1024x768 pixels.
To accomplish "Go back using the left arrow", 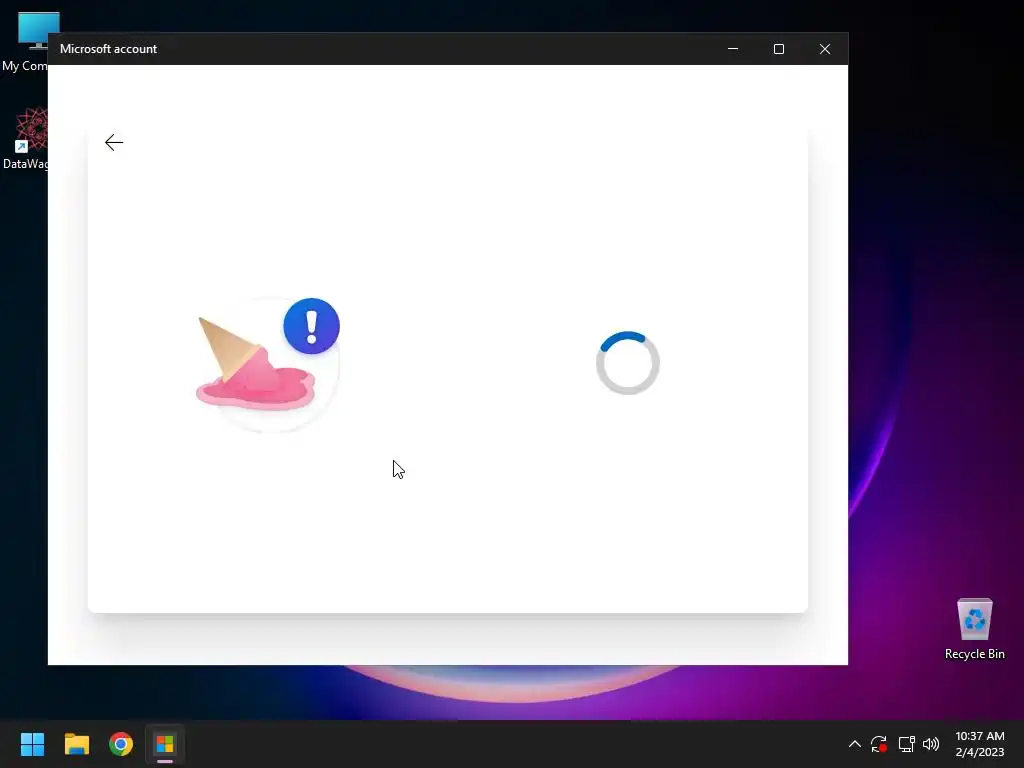I will [114, 142].
